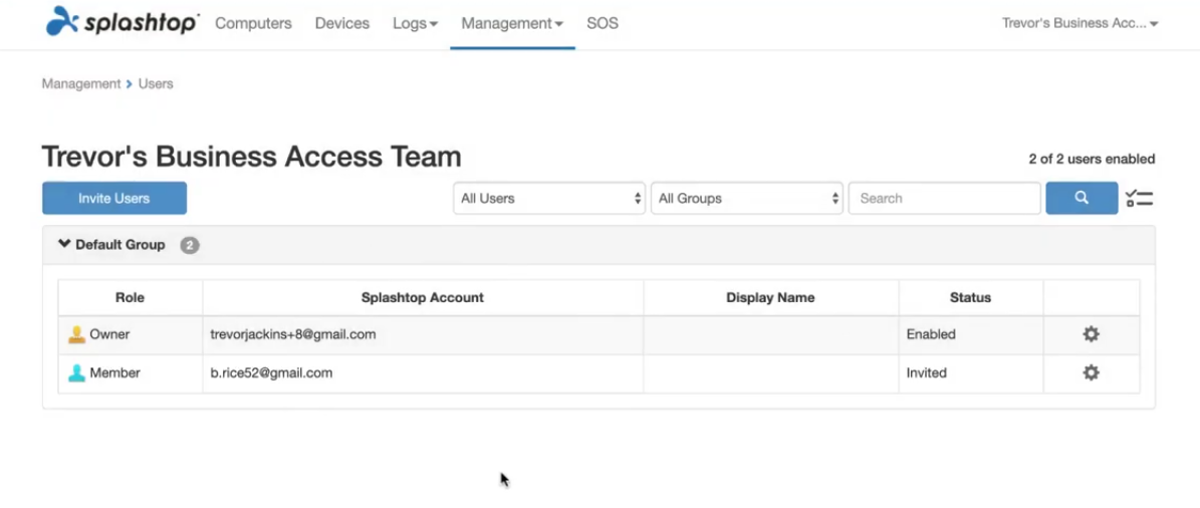
Task: Click the magnifier search button
Action: coord(1082,198)
